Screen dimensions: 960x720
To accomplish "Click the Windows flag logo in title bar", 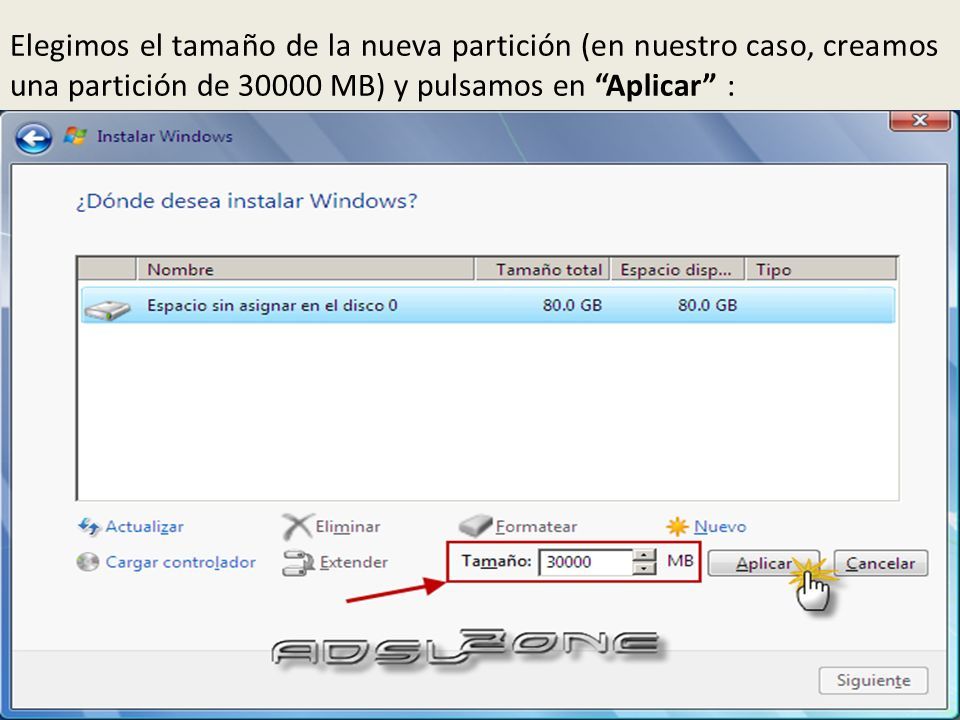I will (75, 136).
